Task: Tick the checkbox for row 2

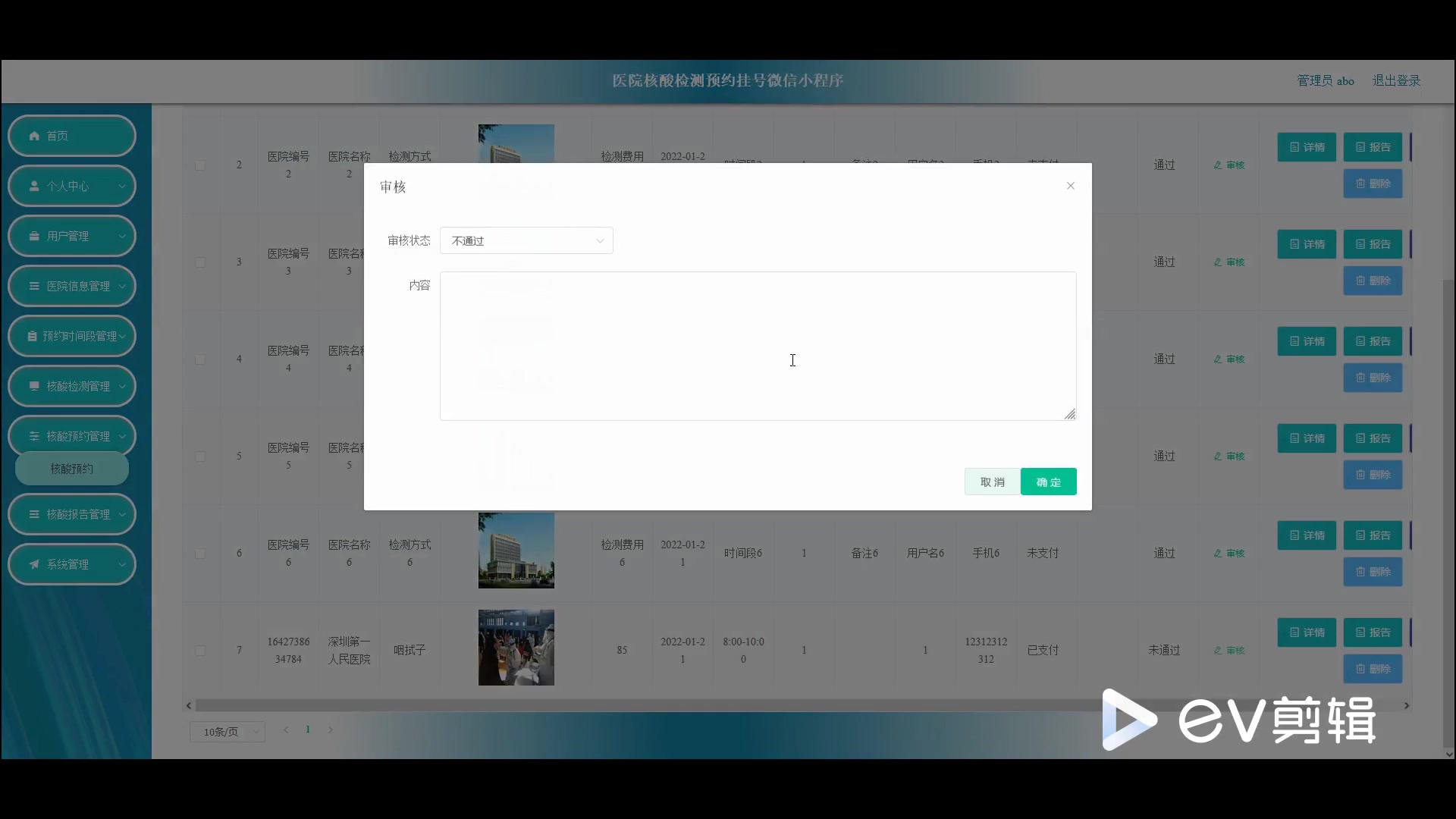Action: point(200,165)
